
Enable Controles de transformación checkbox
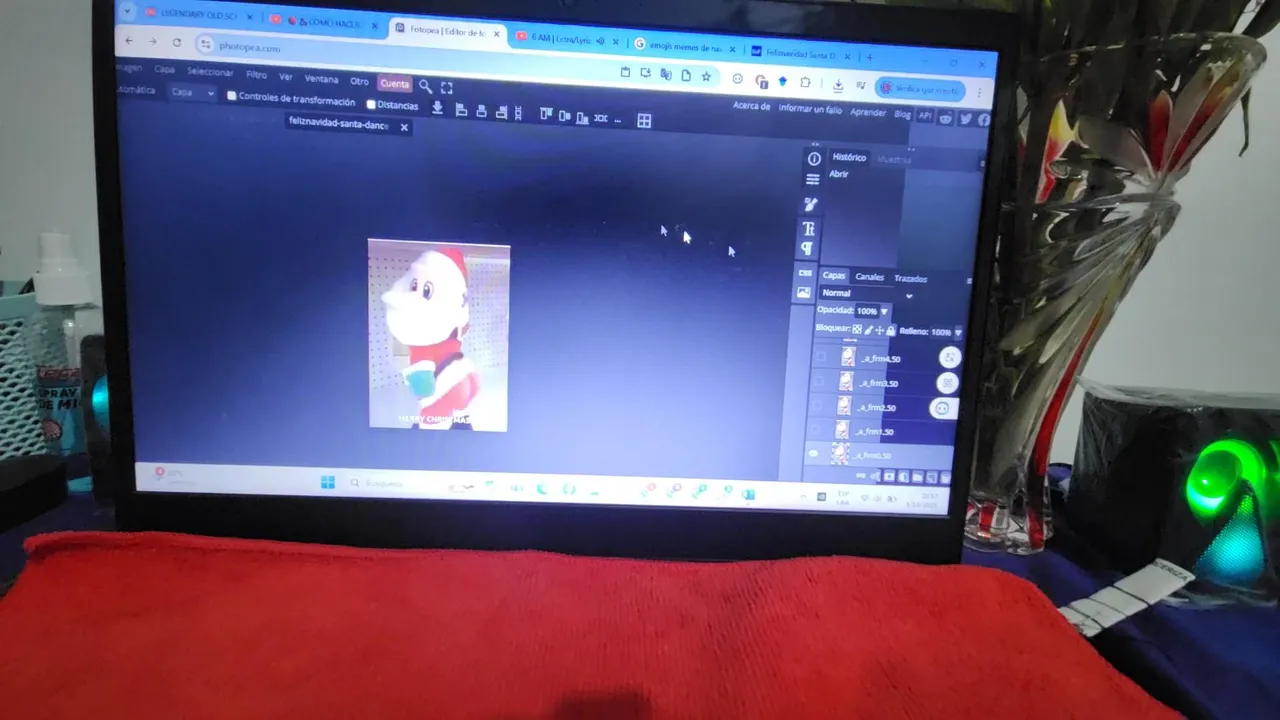click(x=231, y=96)
